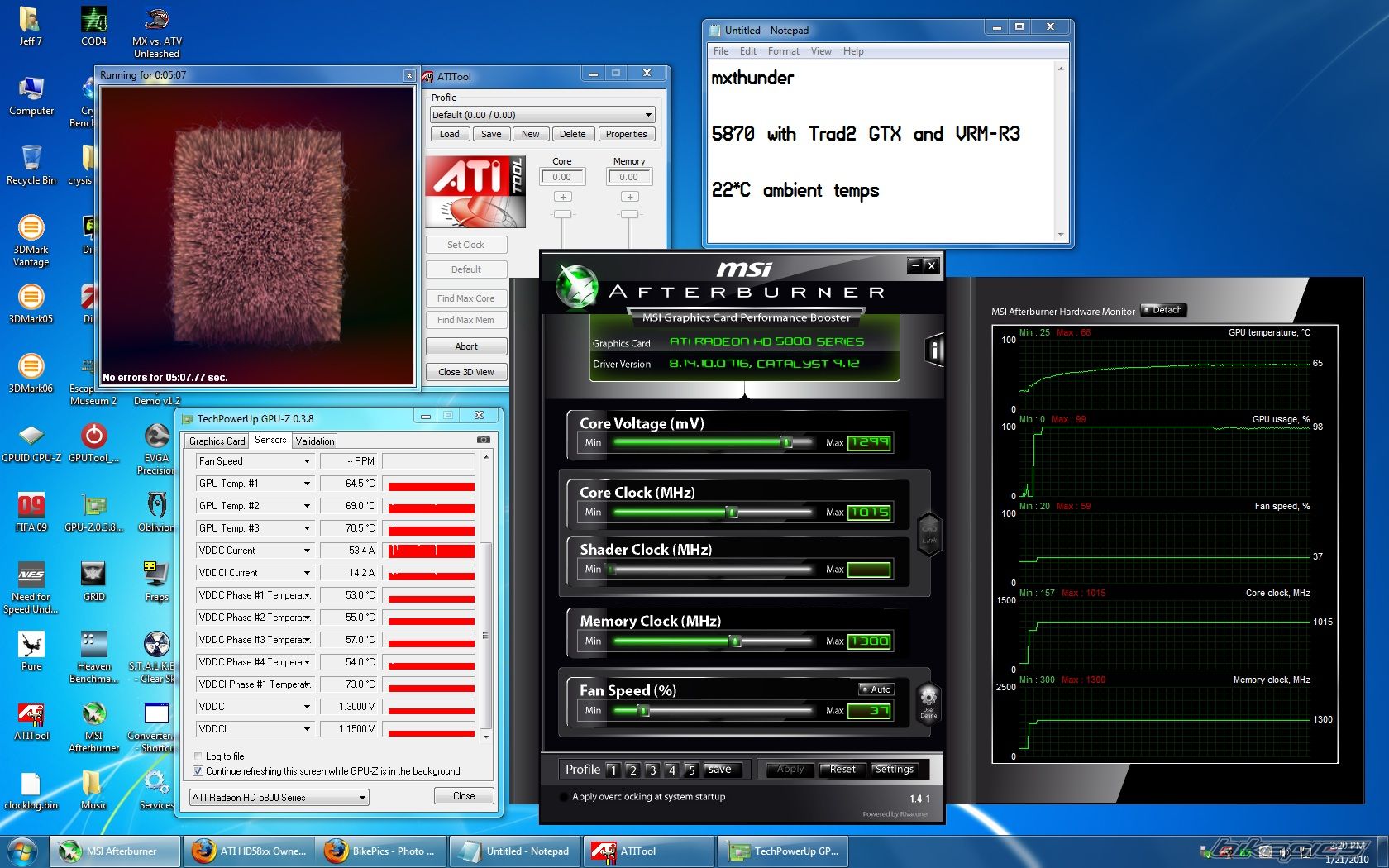Open the GPU Temp. #1 sensor dropdown
The width and height of the screenshot is (1389, 868).
pyautogui.click(x=307, y=484)
